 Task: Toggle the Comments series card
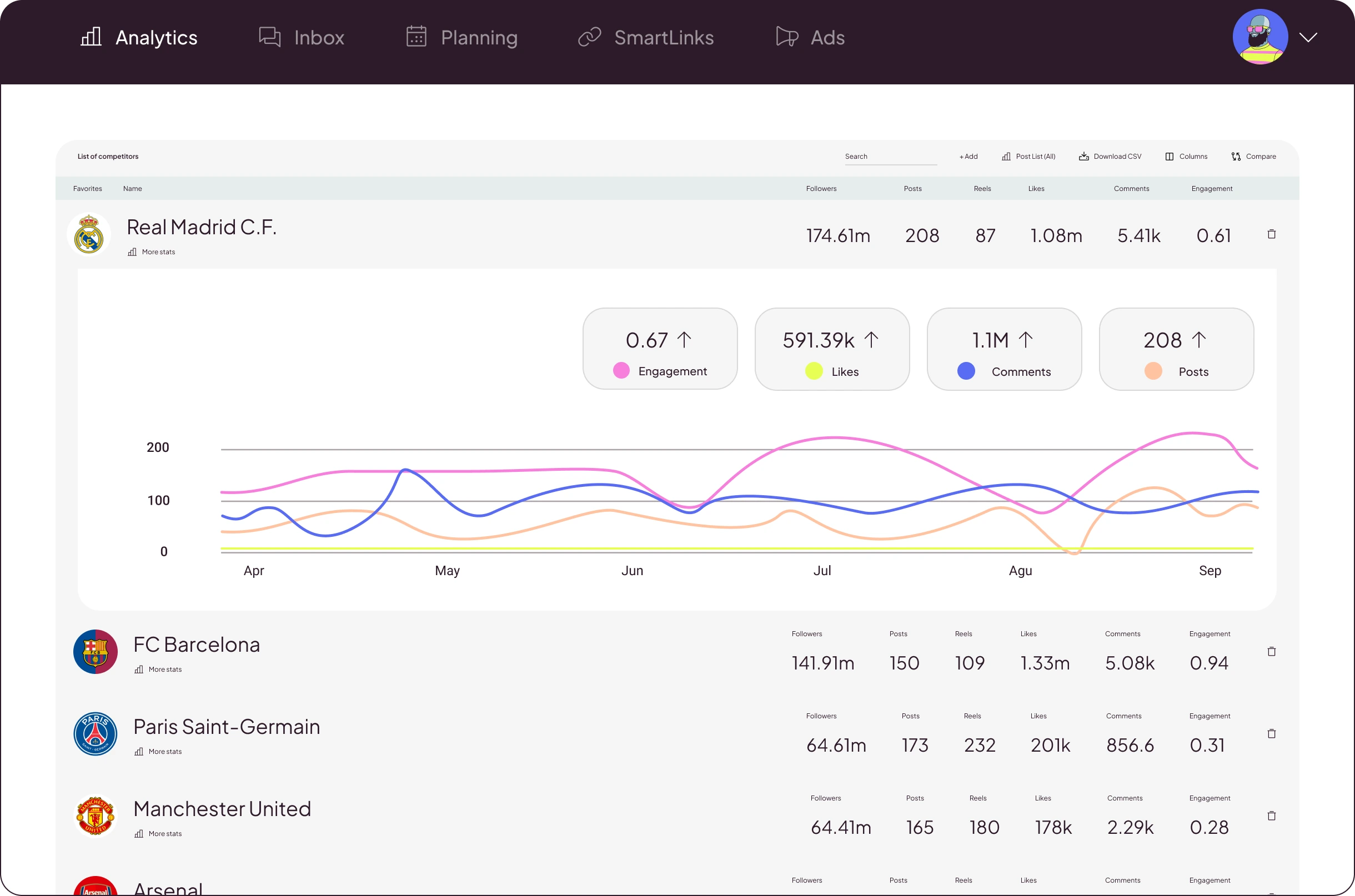pos(1004,349)
